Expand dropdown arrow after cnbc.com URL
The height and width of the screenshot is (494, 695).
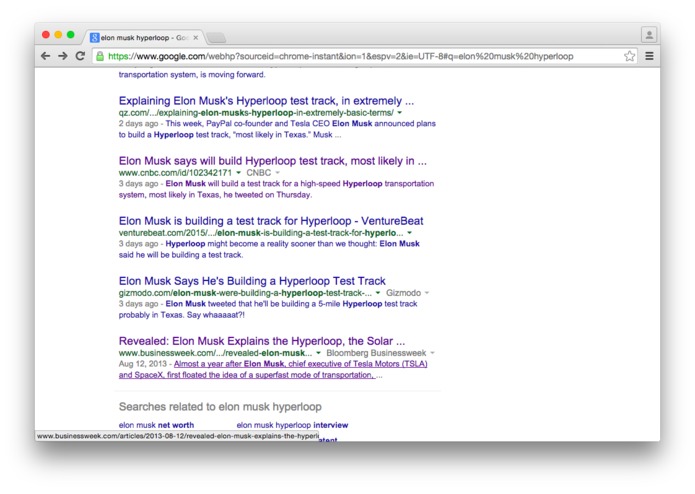coord(238,173)
